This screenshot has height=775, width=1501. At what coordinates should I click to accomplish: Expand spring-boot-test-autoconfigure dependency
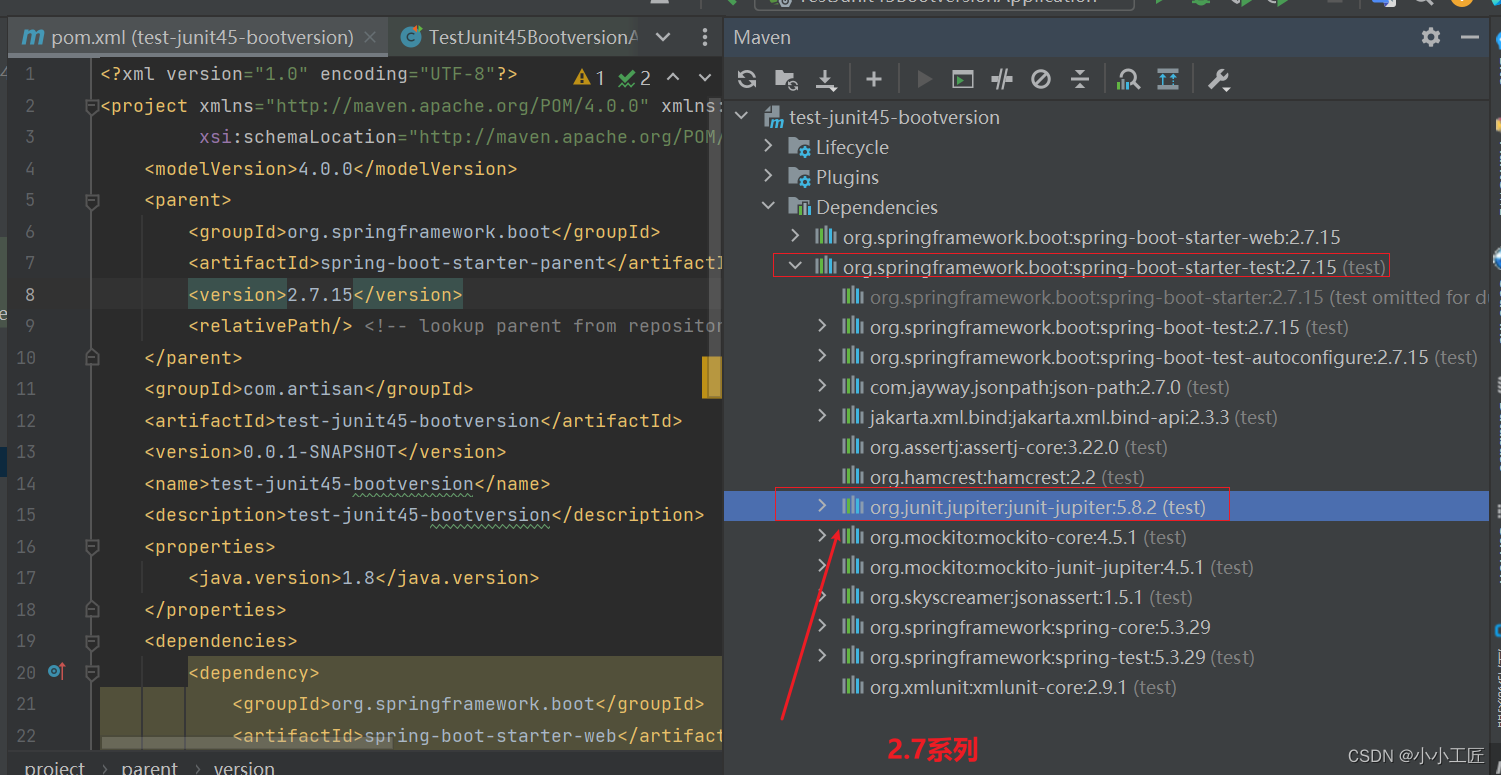[823, 357]
